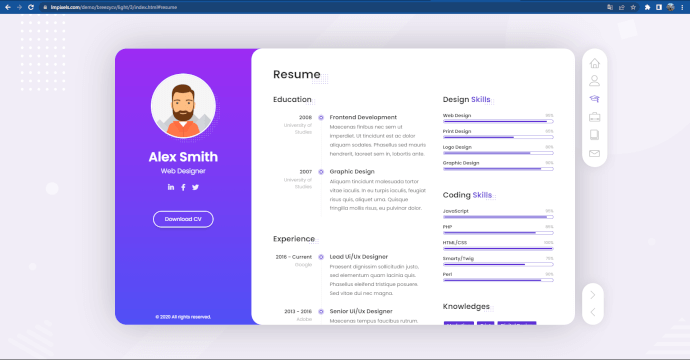This screenshot has height=360, width=690.
Task: Select the Resume graduation cap icon
Action: click(595, 99)
